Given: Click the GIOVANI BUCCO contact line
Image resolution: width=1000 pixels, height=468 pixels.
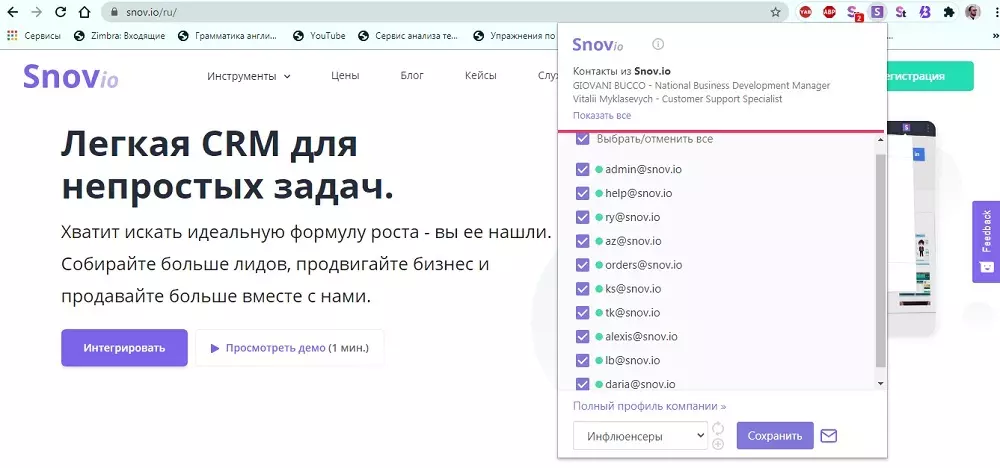Looking at the screenshot, I should click(x=702, y=85).
